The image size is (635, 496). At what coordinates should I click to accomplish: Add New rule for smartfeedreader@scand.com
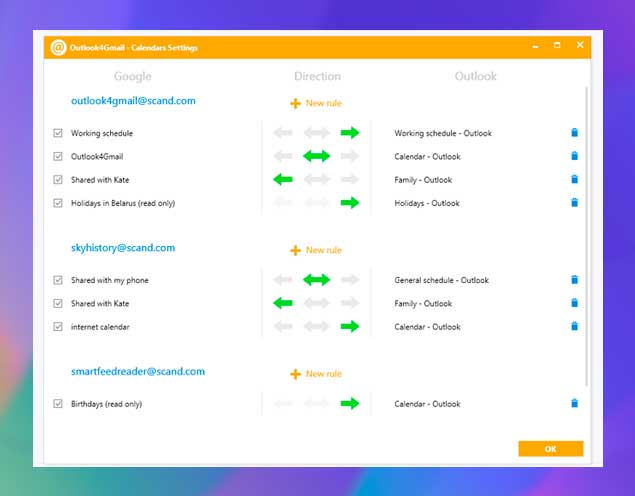pyautogui.click(x=316, y=374)
